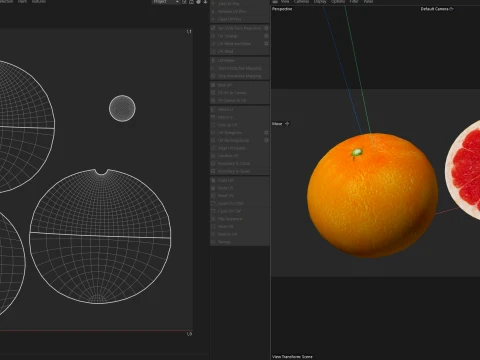
Task: Open the Display menu in the viewport
Action: click(x=320, y=2)
